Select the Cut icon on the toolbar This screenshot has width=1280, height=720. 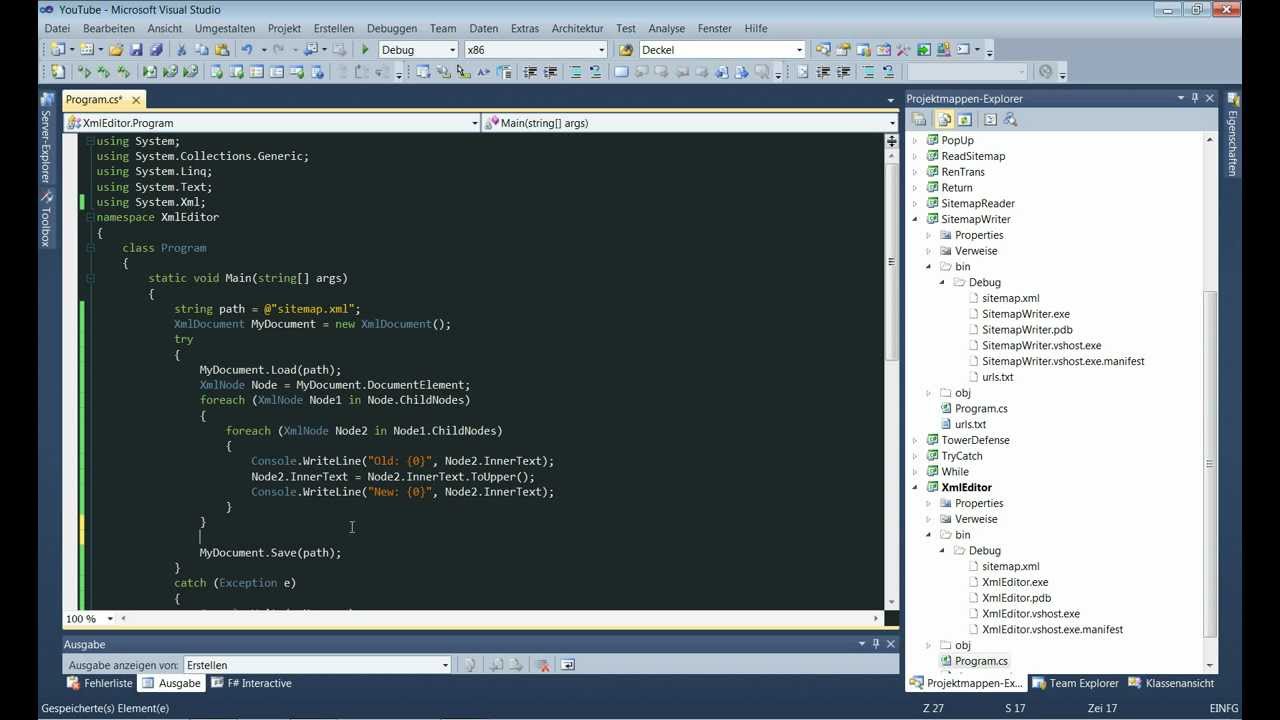click(x=183, y=49)
